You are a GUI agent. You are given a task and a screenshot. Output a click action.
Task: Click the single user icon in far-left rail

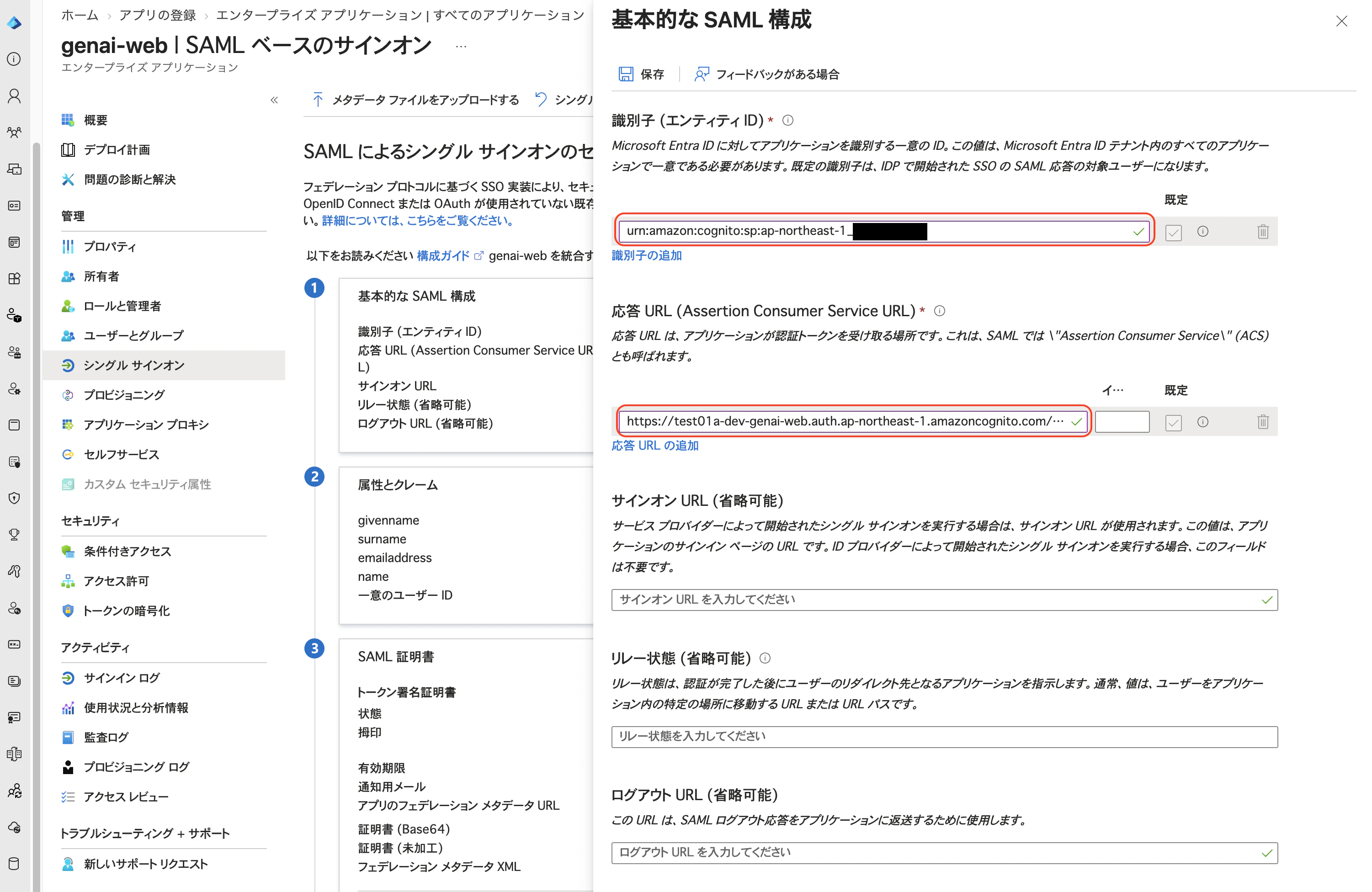15,96
